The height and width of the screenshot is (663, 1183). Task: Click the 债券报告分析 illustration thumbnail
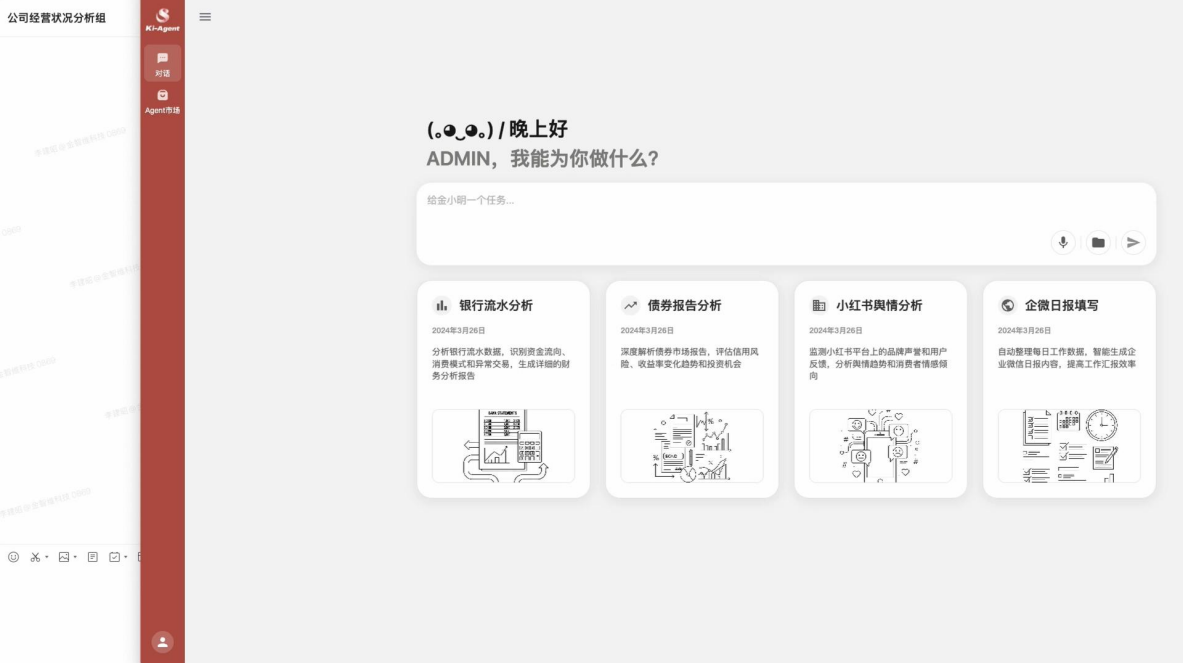tap(692, 446)
